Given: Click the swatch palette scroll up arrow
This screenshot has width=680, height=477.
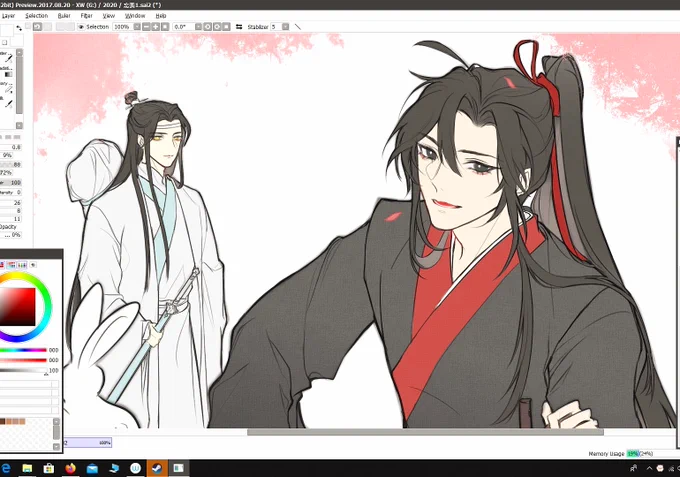Looking at the screenshot, I should tap(56, 421).
